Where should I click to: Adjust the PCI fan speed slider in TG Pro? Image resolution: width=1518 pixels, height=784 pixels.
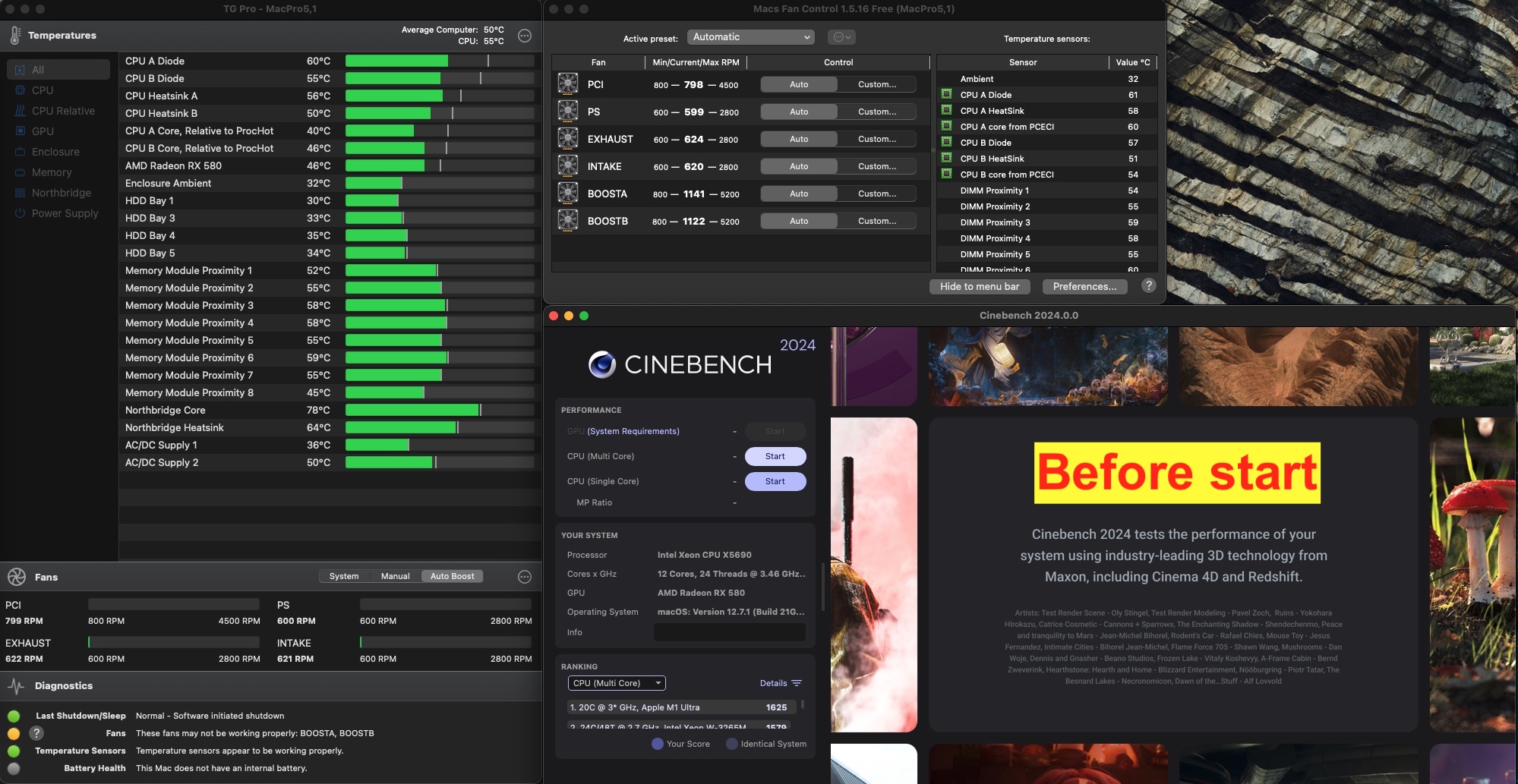174,604
